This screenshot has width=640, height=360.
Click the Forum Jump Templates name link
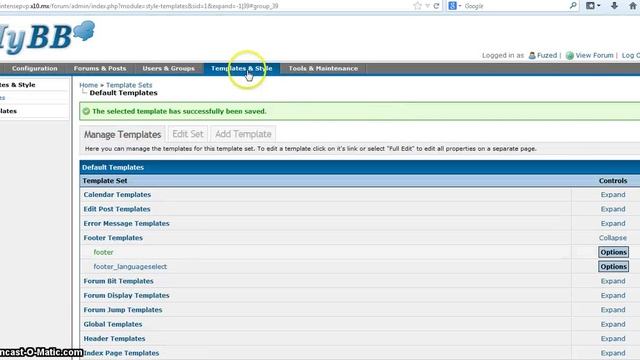click(x=123, y=310)
